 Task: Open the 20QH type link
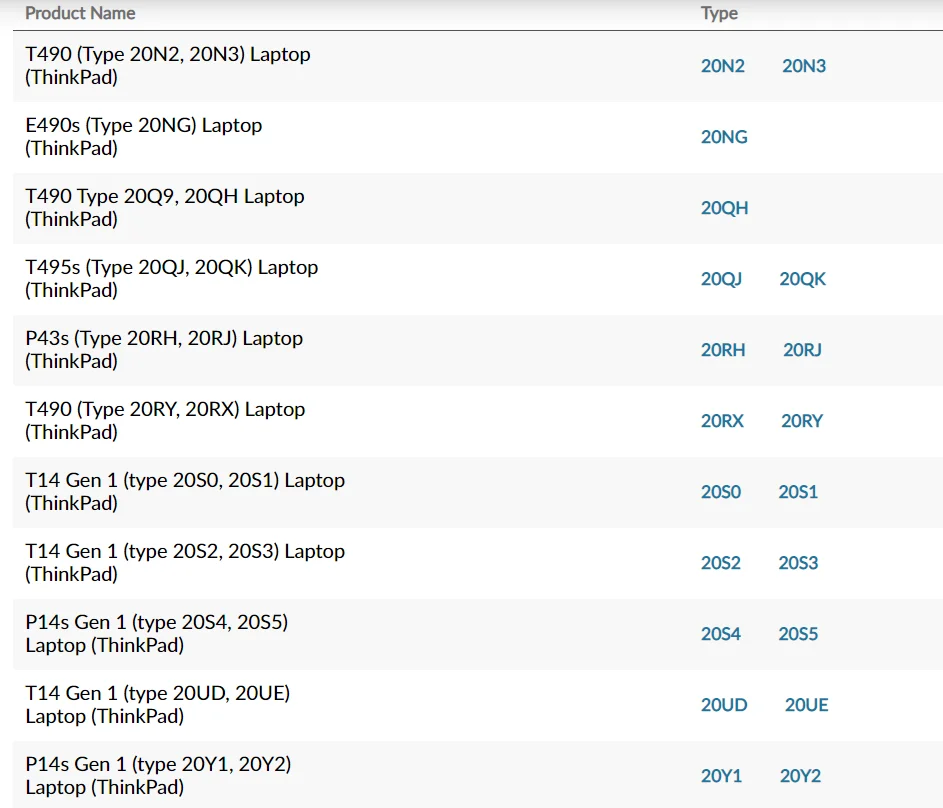(724, 208)
